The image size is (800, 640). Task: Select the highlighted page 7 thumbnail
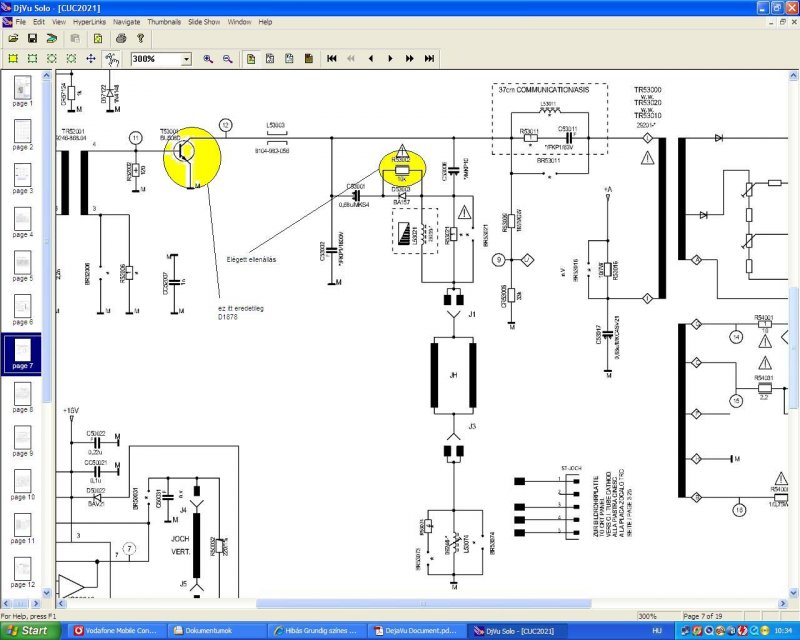coord(22,354)
